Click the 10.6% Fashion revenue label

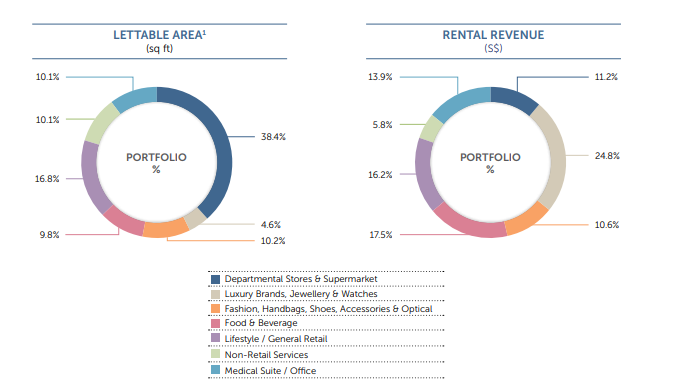click(607, 225)
